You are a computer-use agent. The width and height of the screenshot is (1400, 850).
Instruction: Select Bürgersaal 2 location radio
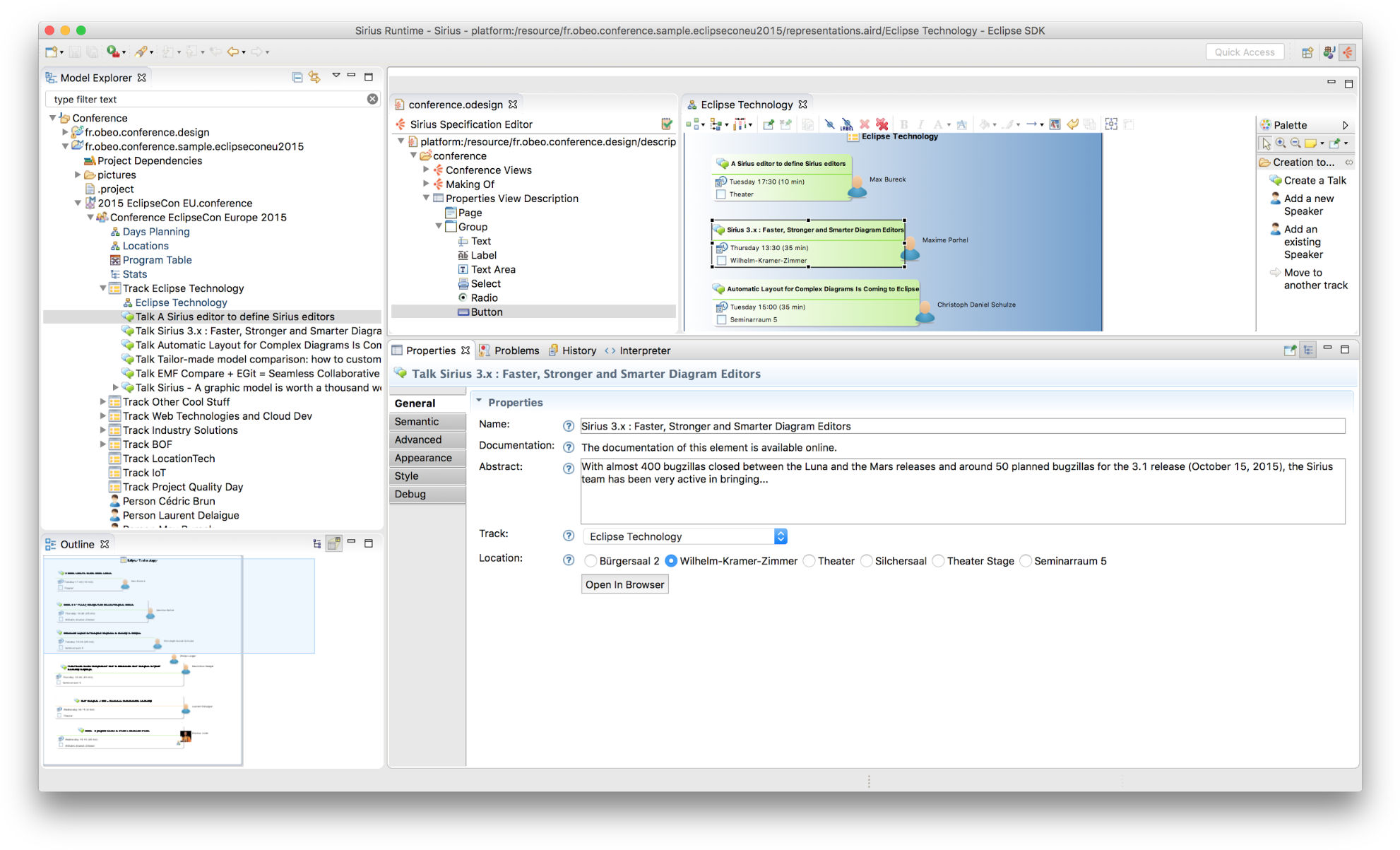pos(591,561)
